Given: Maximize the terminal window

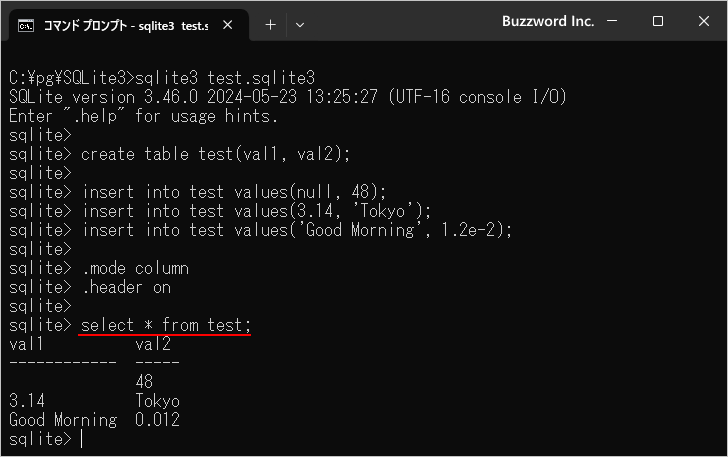Looking at the screenshot, I should click(657, 21).
